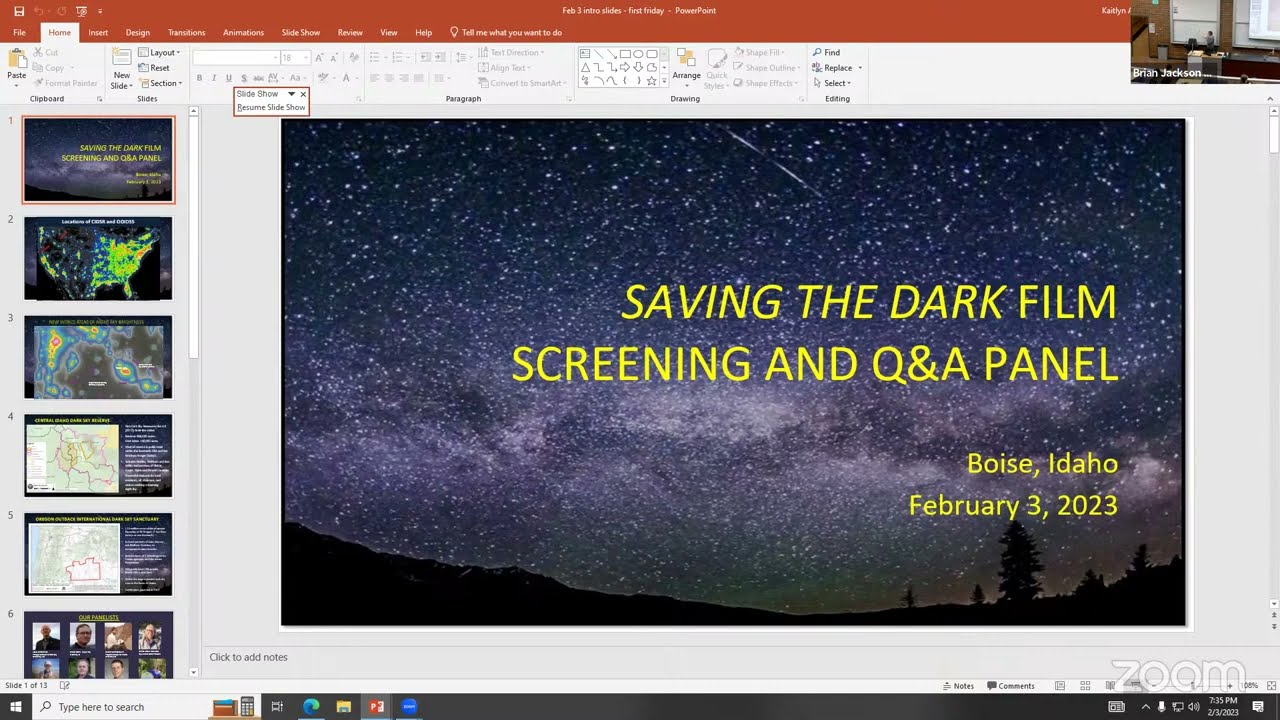Open Windows Start menu
Image resolution: width=1280 pixels, height=720 pixels.
click(17, 707)
